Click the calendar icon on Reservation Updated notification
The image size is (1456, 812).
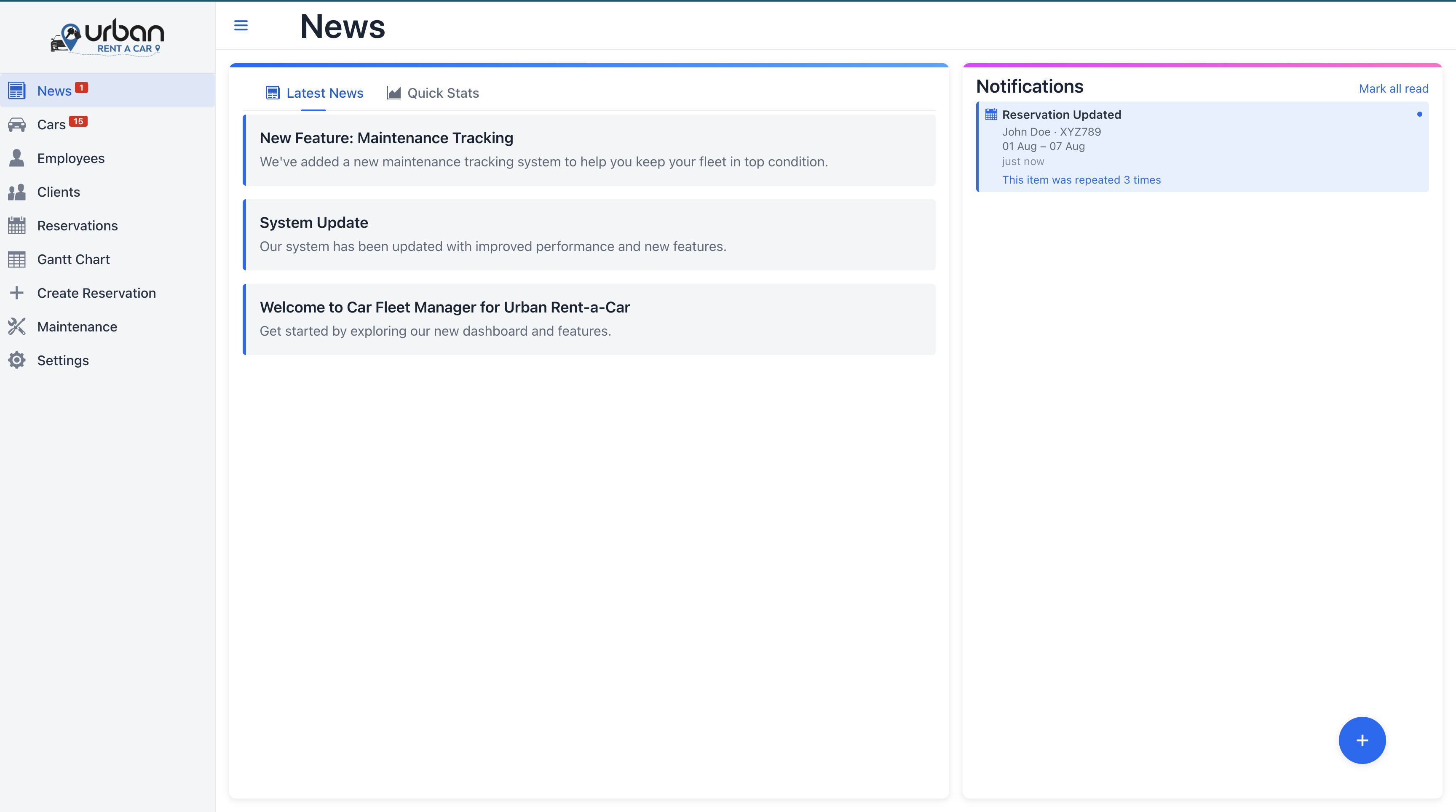pyautogui.click(x=991, y=114)
